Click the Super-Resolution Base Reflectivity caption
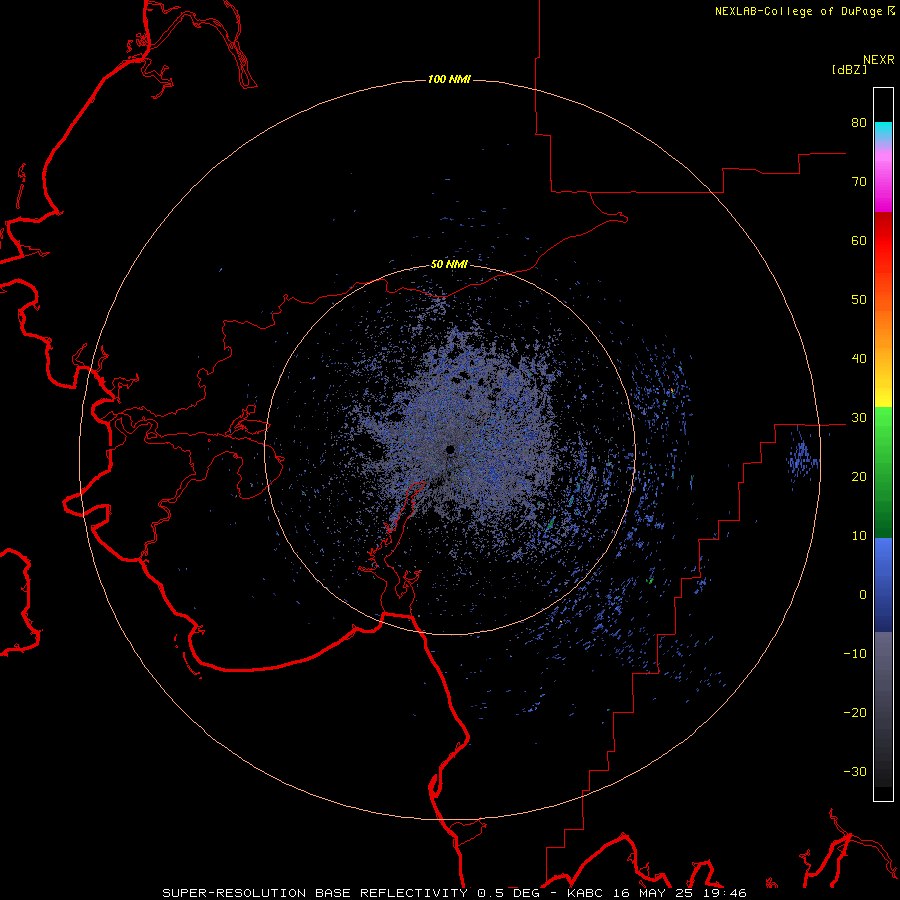Viewport: 900px width, 900px height. tap(454, 893)
